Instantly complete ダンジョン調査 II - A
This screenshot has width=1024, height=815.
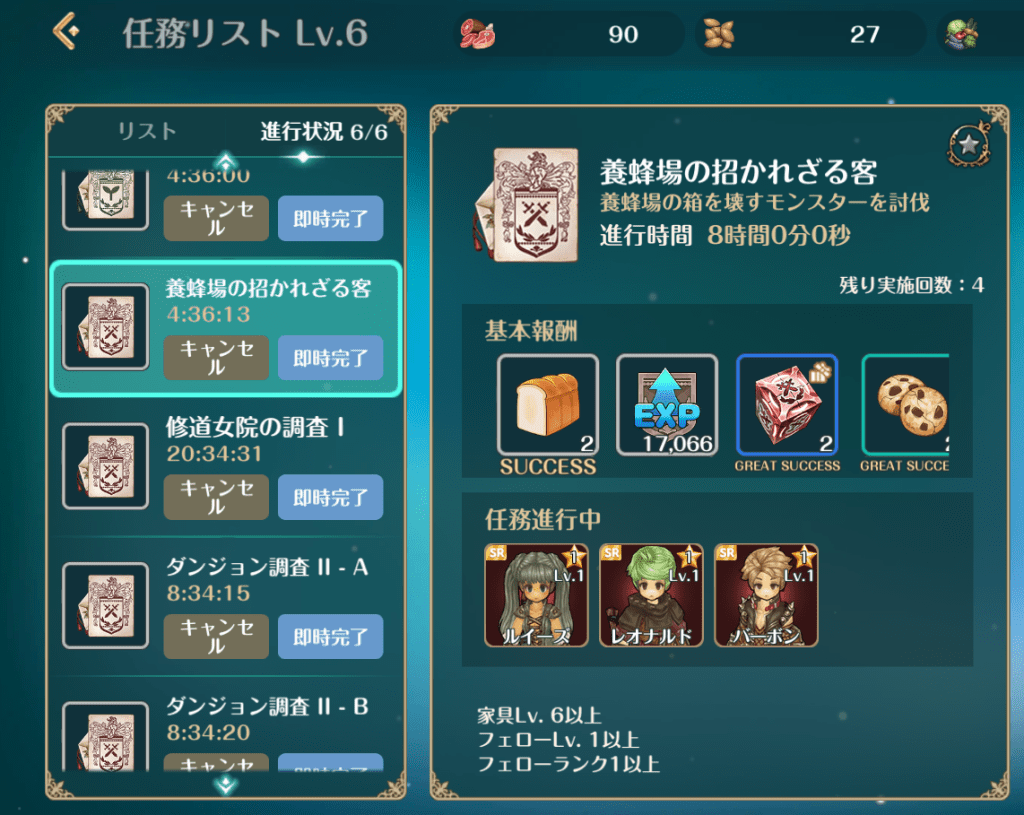click(330, 636)
